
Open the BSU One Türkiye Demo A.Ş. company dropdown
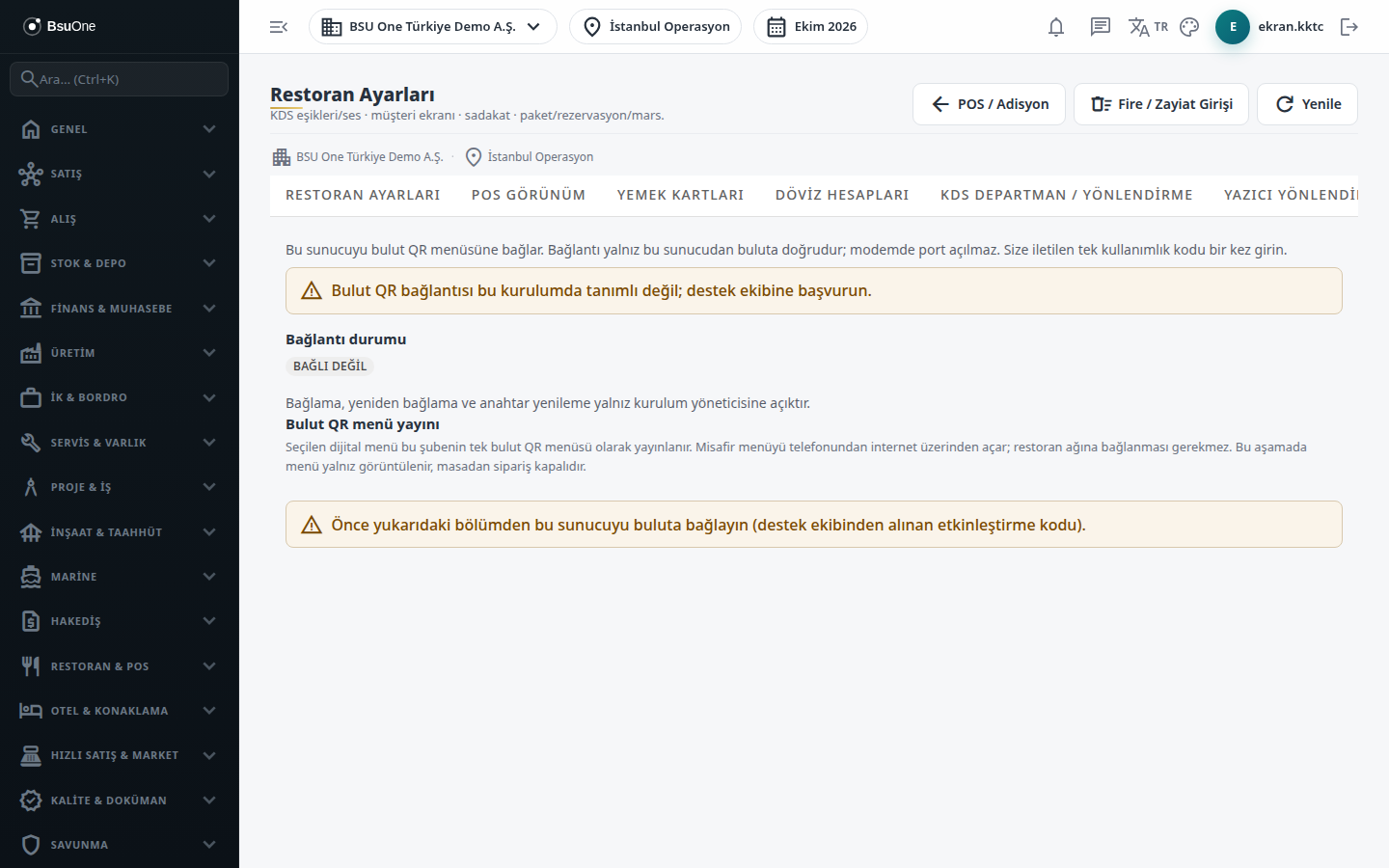pos(433,27)
